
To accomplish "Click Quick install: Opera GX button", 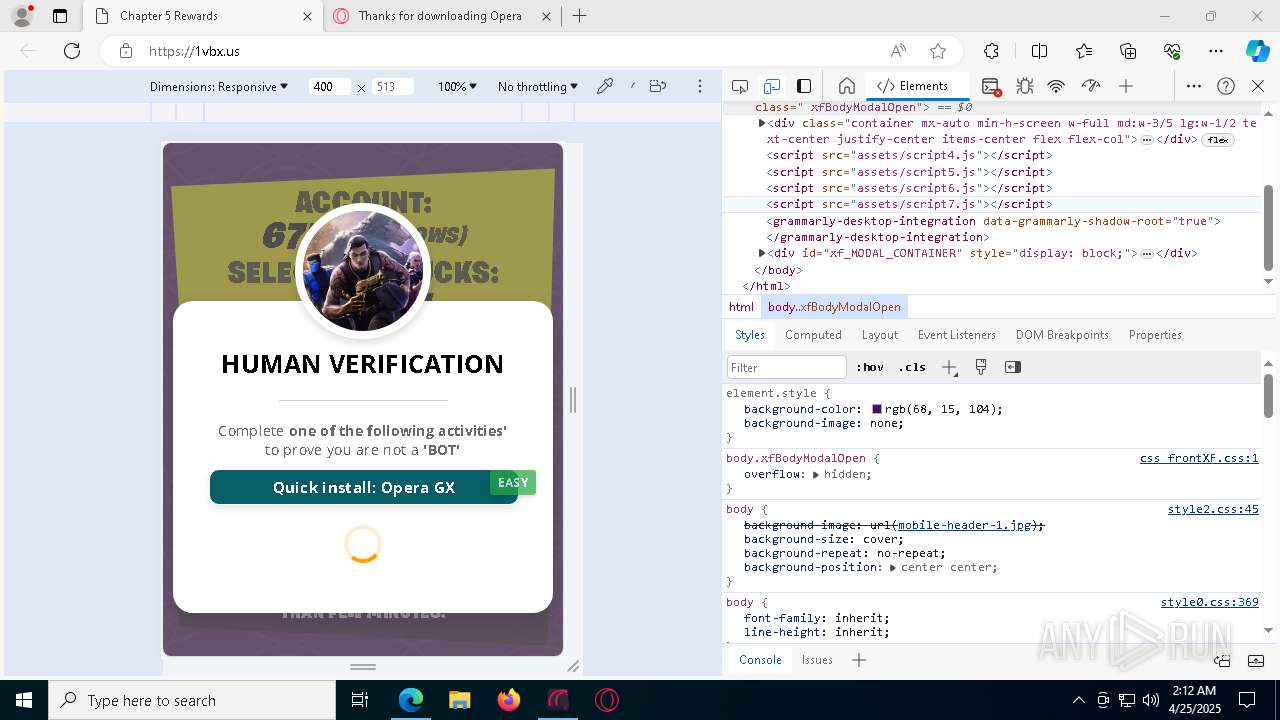I will click(364, 487).
